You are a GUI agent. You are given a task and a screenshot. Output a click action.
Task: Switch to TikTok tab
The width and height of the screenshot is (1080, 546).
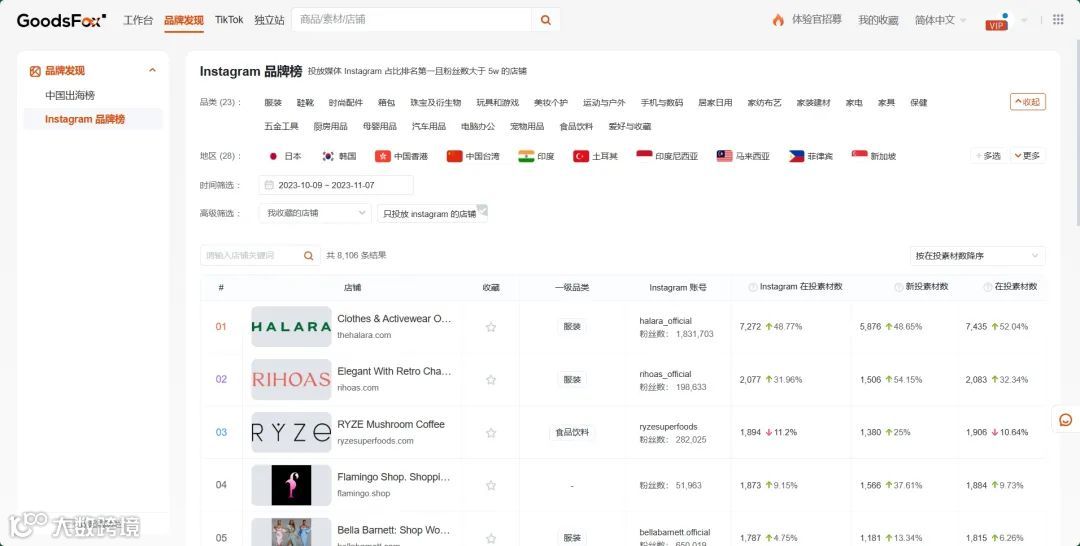[x=229, y=20]
